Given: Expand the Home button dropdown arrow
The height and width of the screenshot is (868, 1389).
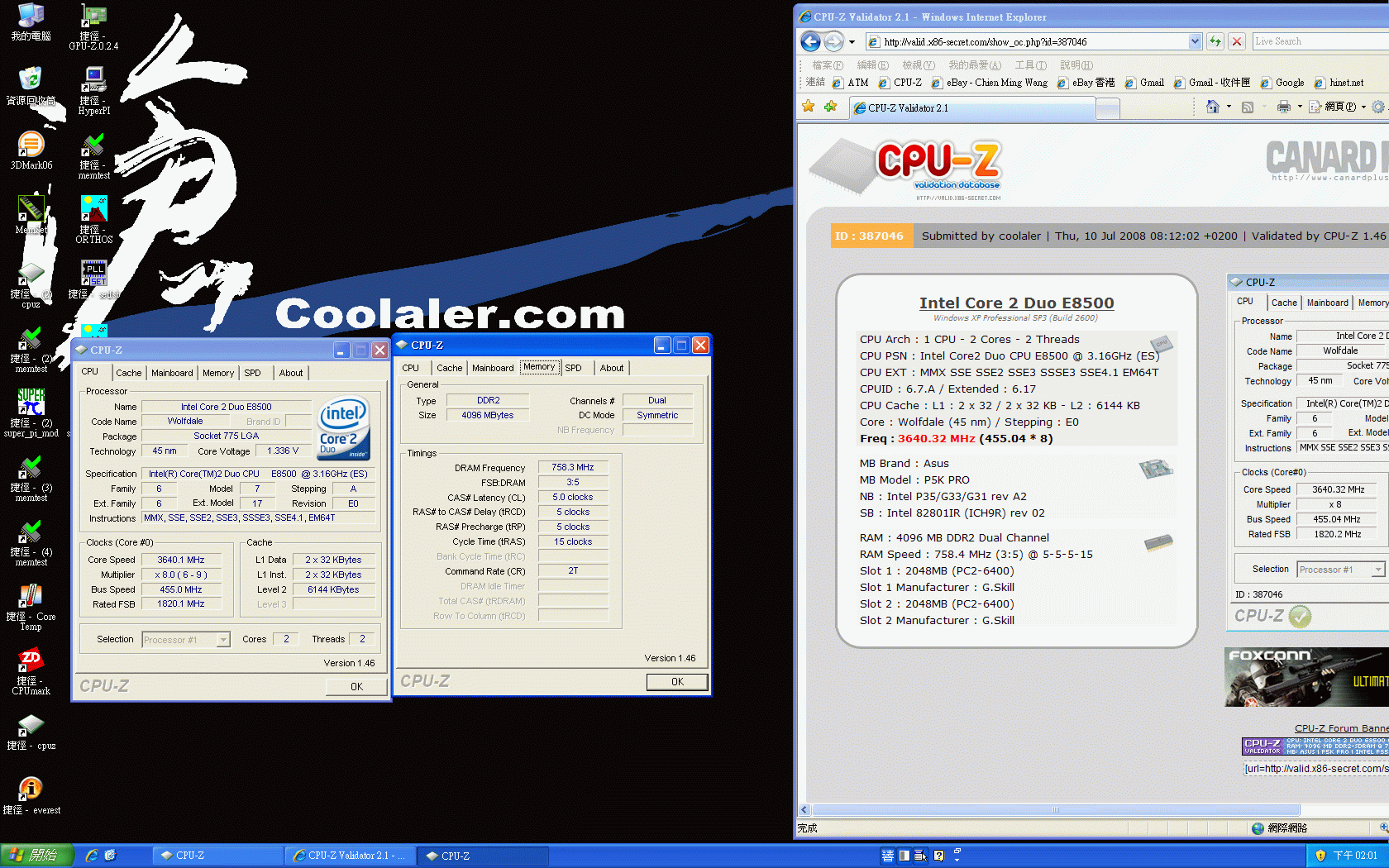Looking at the screenshot, I should point(1229,107).
